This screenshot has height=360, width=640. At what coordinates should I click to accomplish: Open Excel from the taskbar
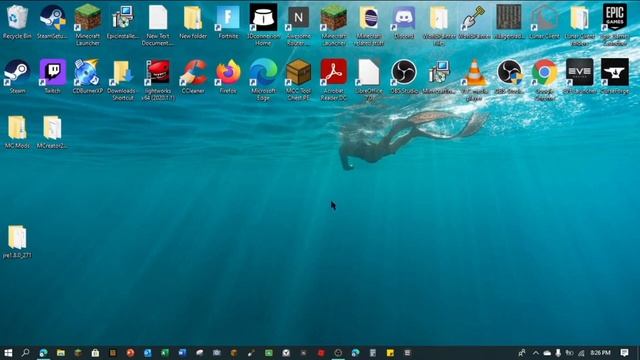tap(165, 353)
